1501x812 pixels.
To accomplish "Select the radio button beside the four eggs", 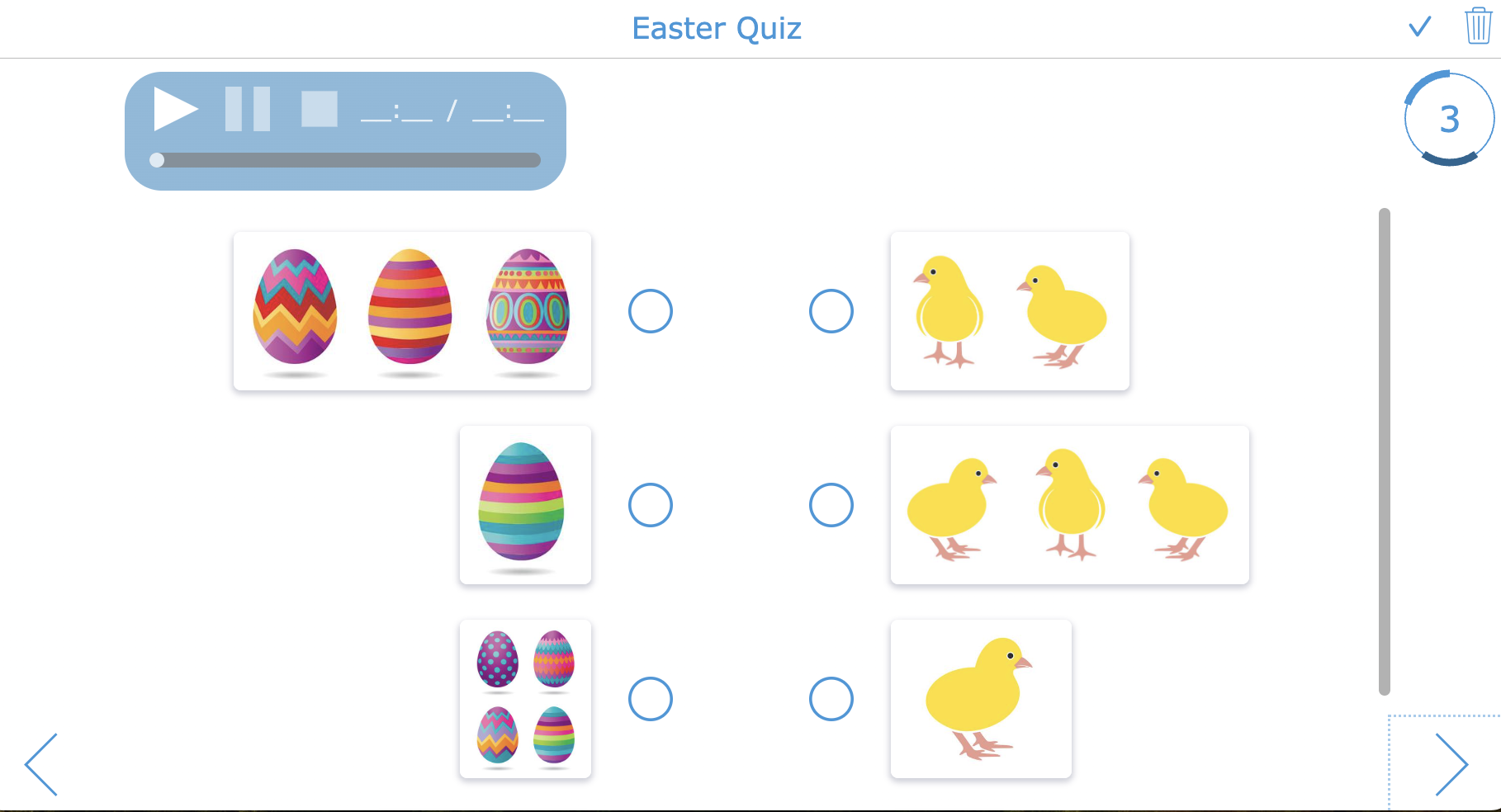I will point(651,699).
